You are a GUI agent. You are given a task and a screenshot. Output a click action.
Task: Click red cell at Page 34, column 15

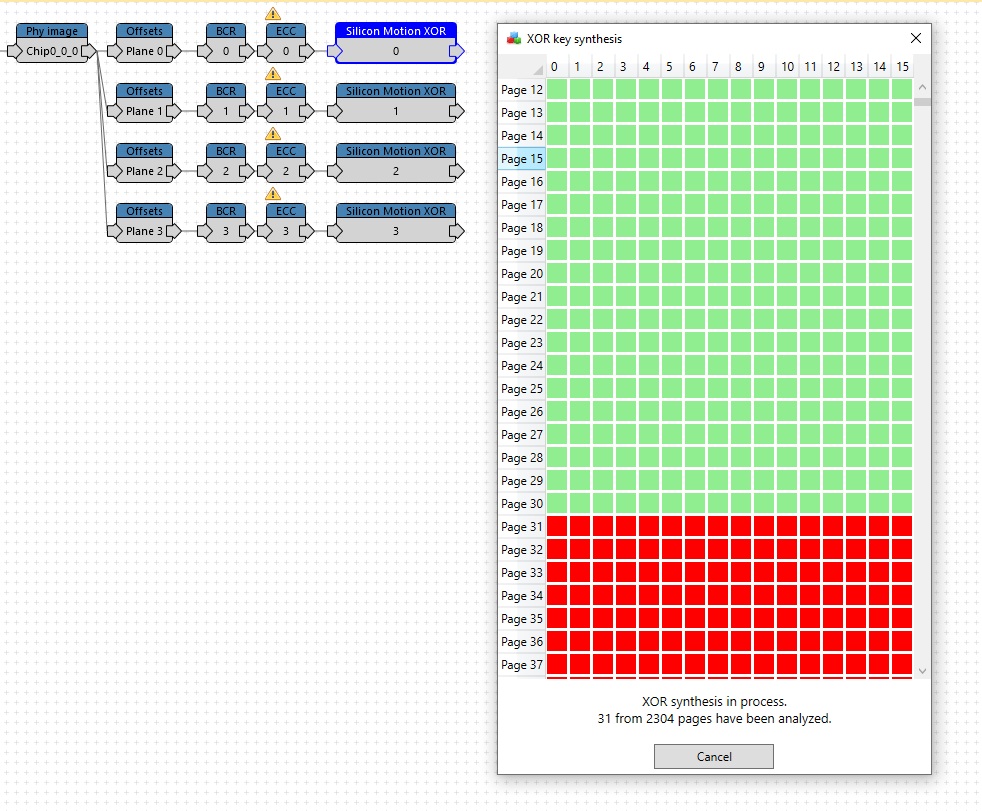902,596
